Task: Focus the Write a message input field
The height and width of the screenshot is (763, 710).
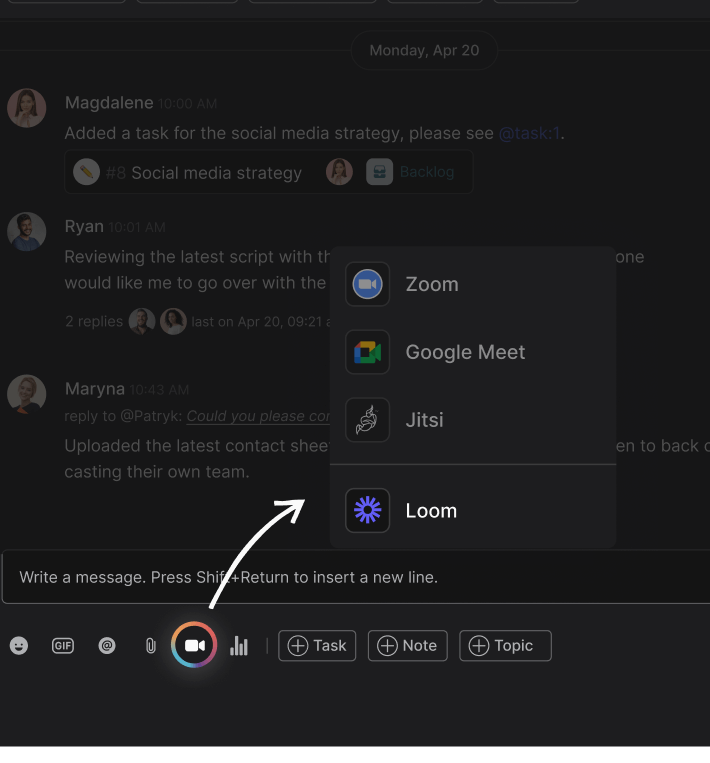Action: click(356, 577)
